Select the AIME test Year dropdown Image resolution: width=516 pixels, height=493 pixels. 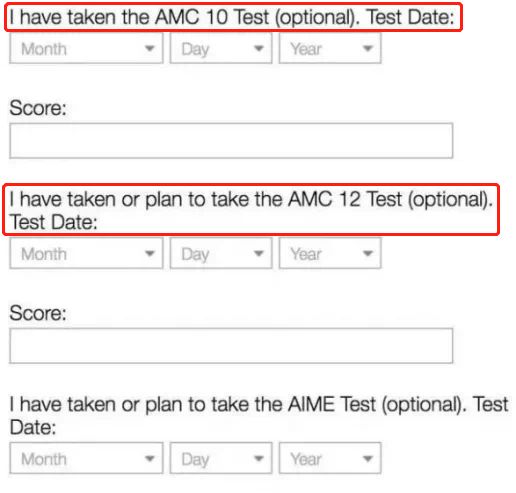coord(330,458)
